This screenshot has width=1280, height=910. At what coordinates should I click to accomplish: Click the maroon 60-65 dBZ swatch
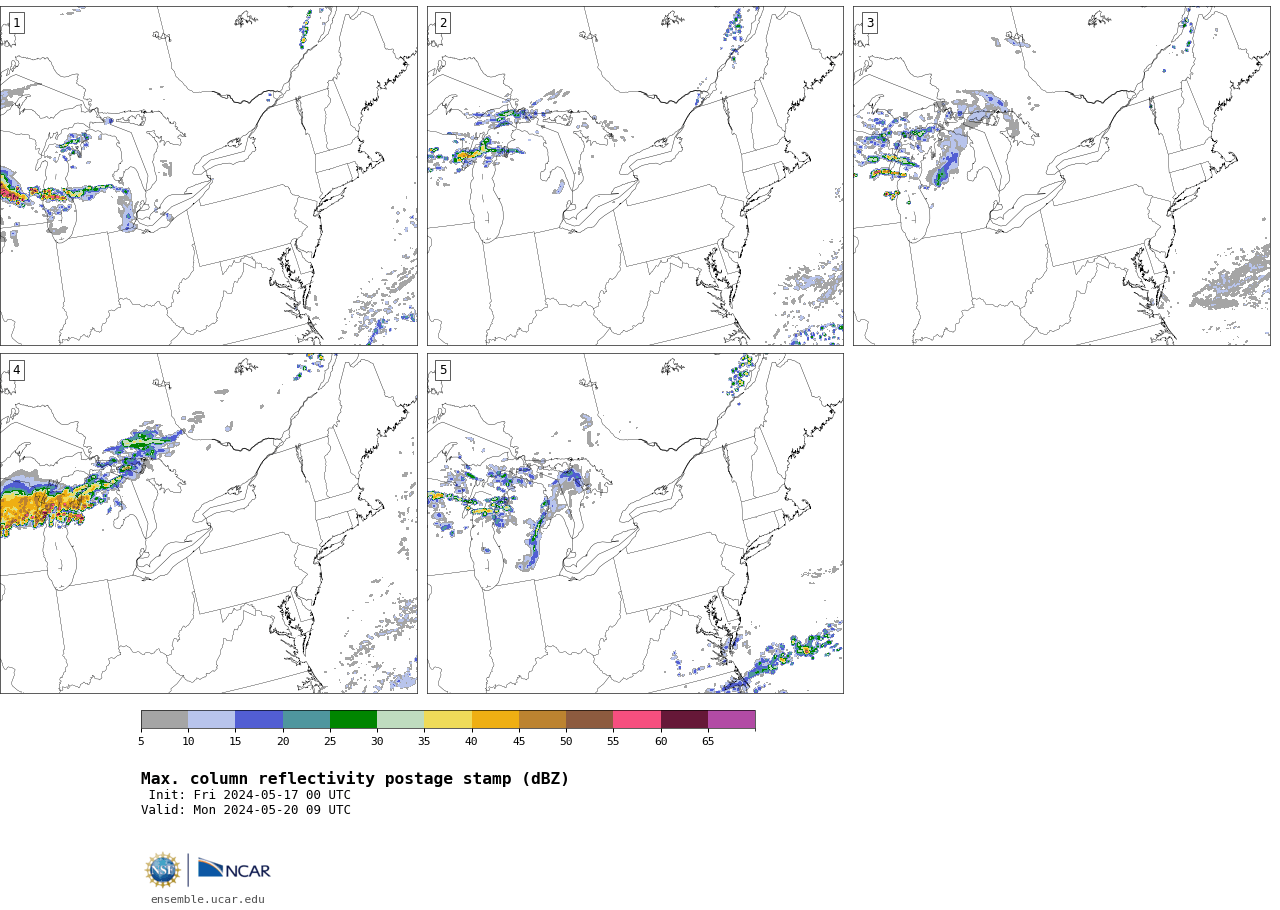pyautogui.click(x=684, y=720)
